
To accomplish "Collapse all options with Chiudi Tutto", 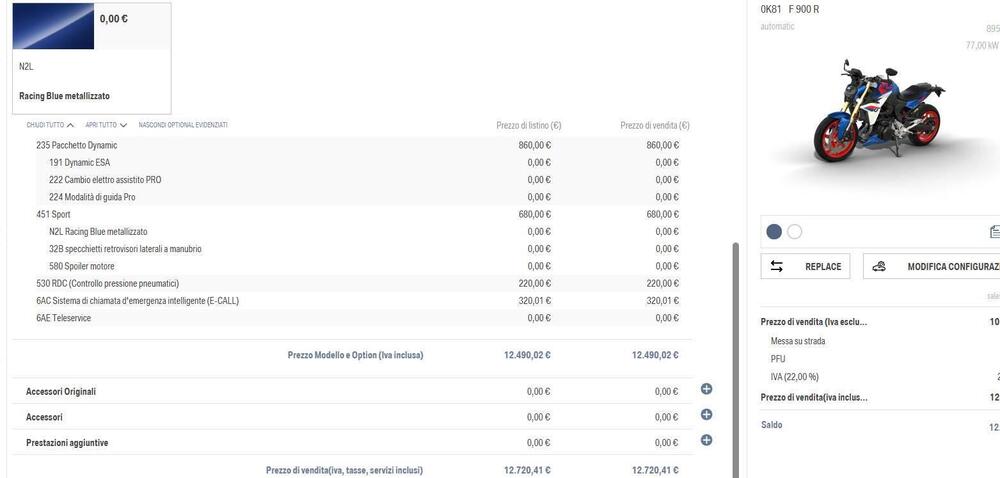I will (50, 125).
